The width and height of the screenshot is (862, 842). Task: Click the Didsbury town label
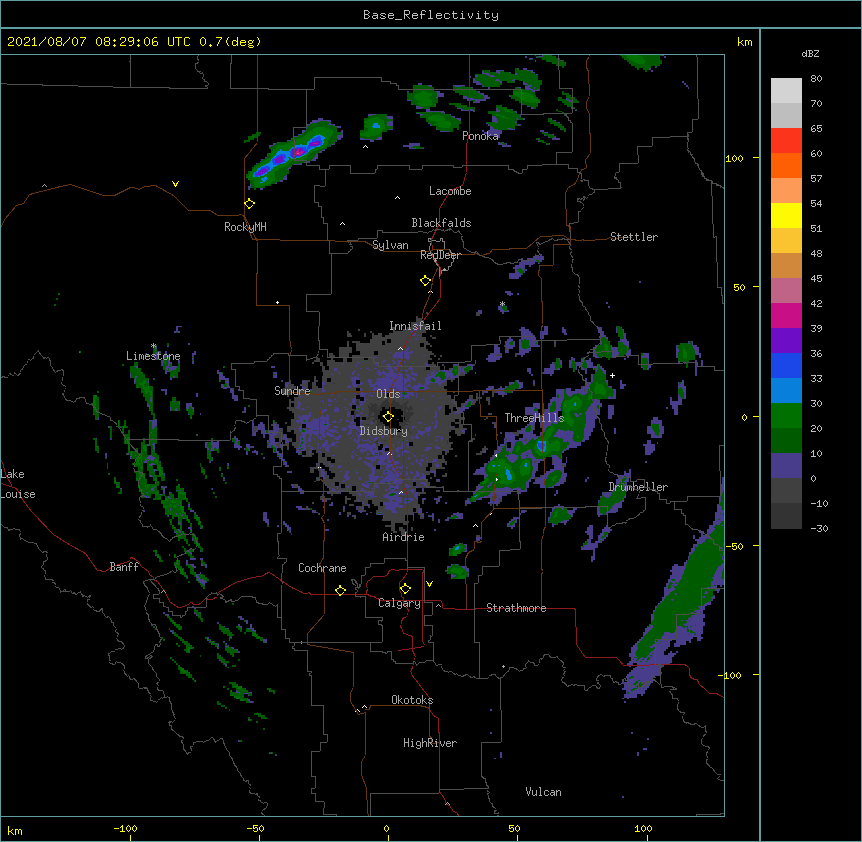(384, 431)
